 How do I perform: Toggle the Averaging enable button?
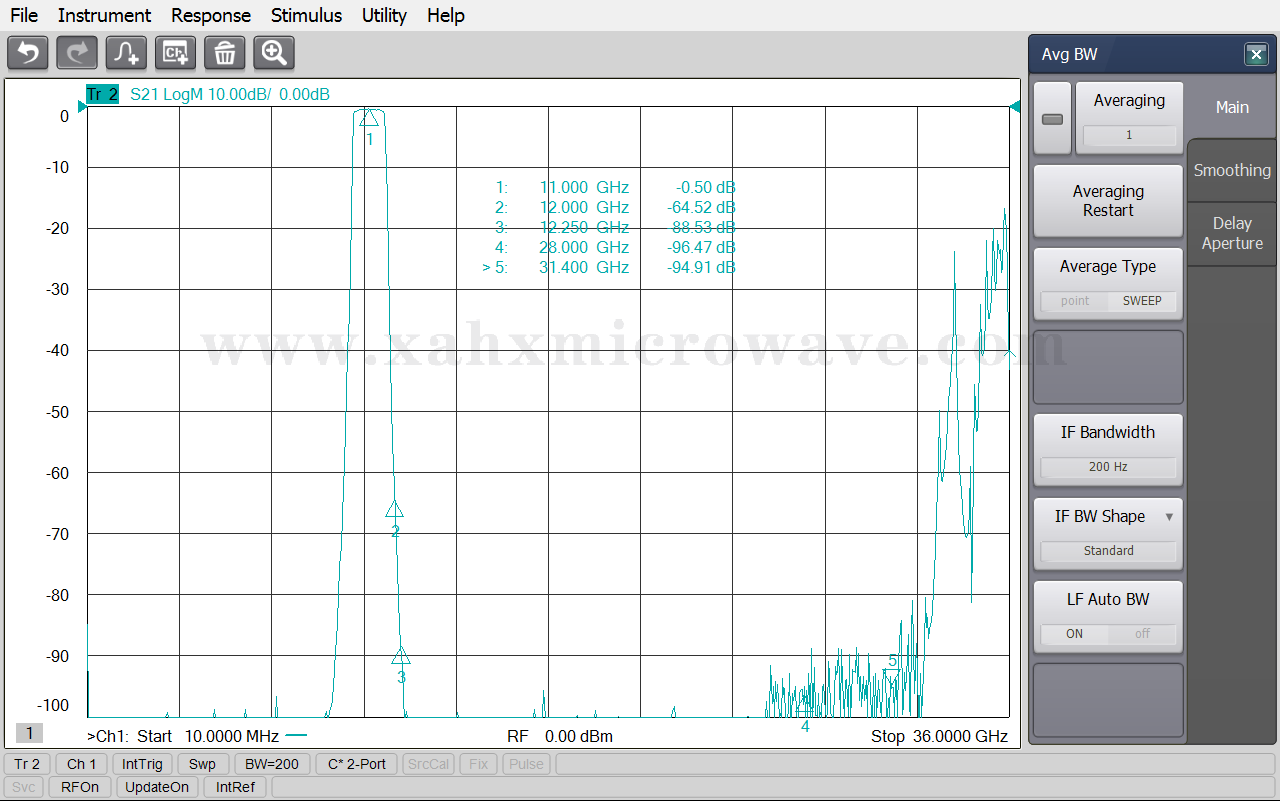pos(1052,119)
